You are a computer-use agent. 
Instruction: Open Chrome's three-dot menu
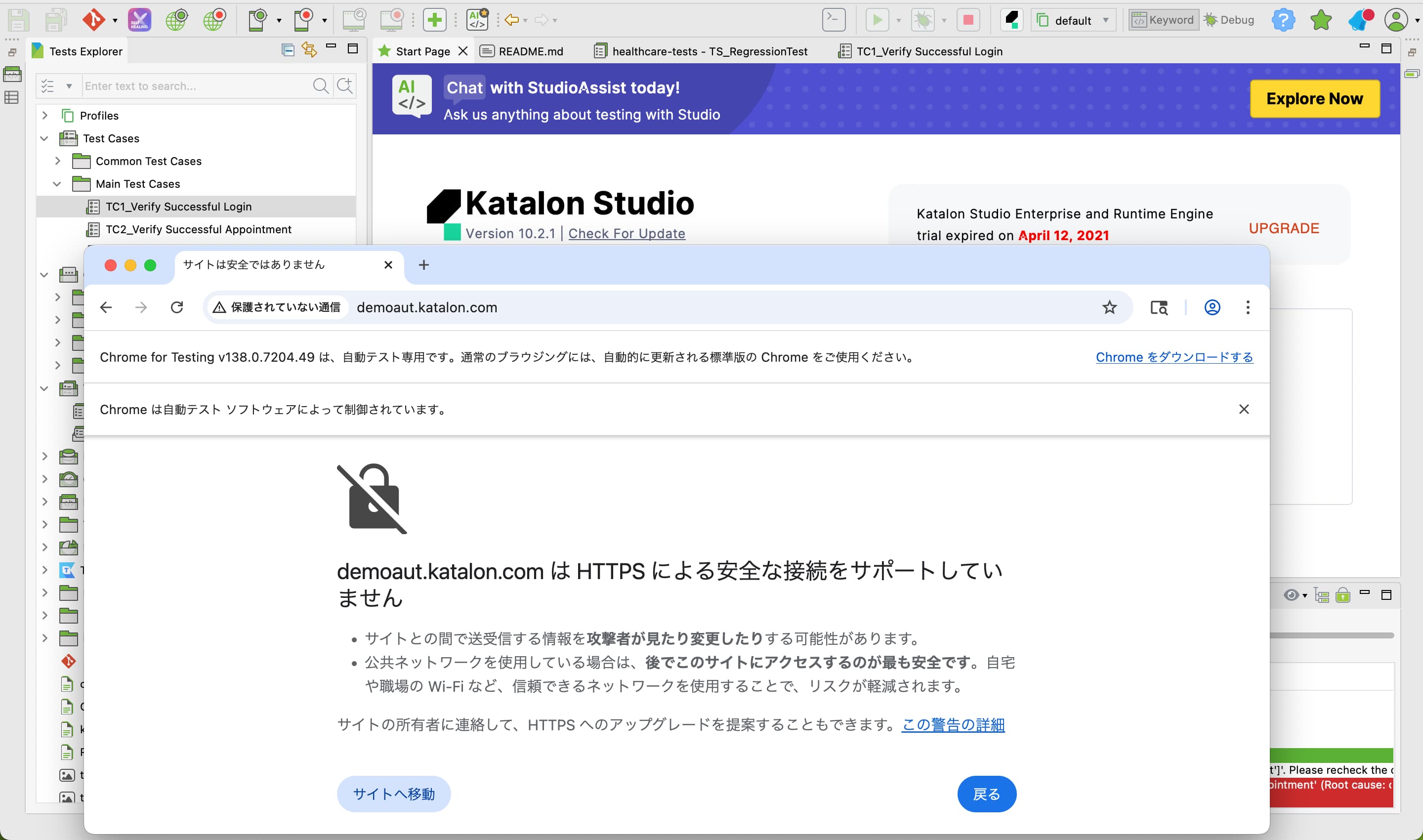(x=1248, y=307)
